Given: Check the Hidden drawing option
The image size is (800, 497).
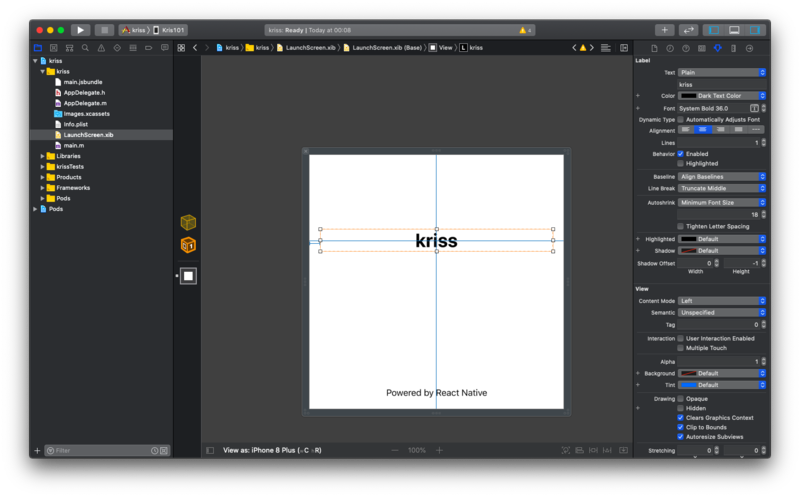Looking at the screenshot, I should tap(680, 408).
